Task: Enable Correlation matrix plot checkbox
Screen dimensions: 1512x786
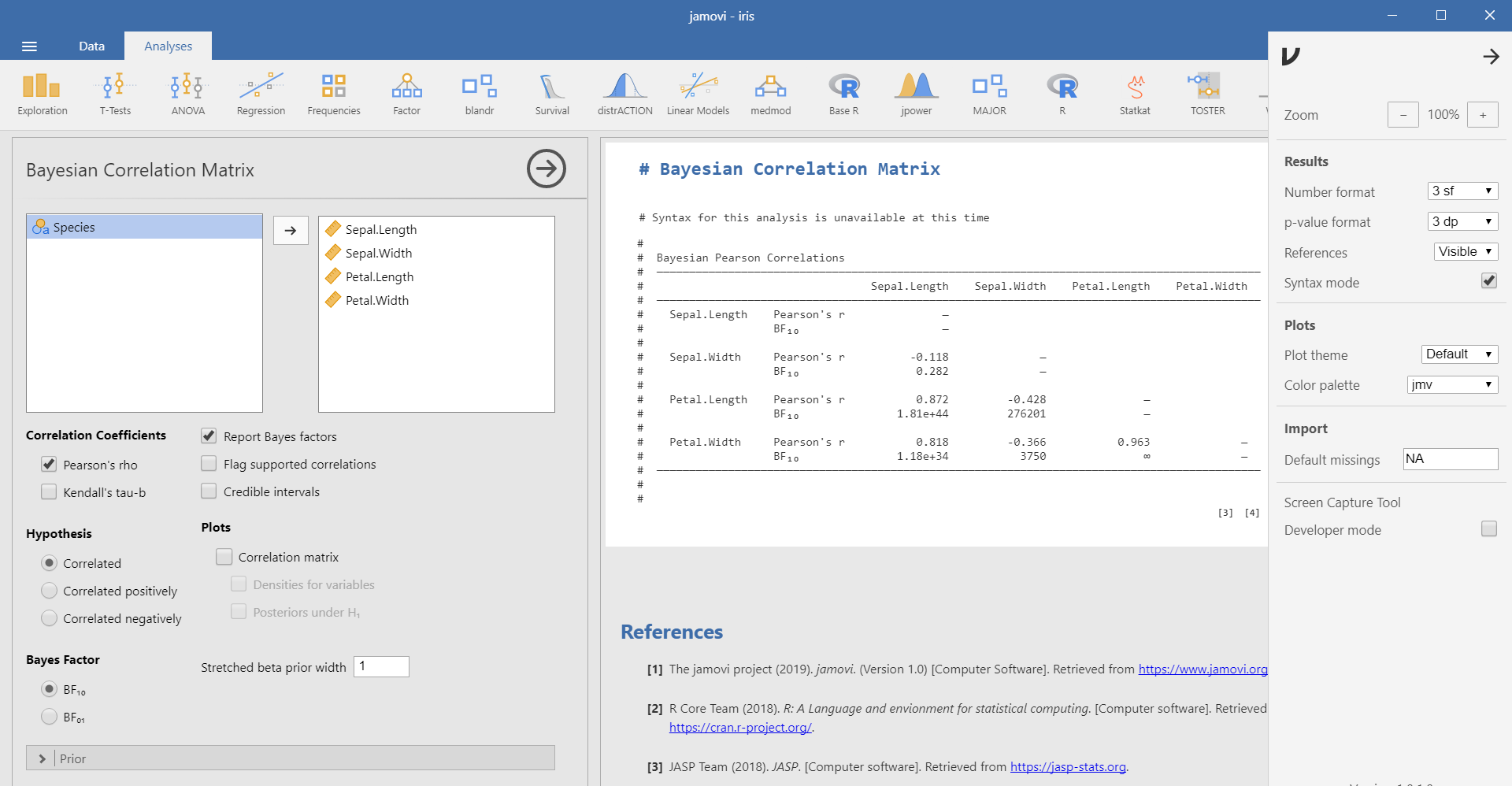Action: click(x=224, y=557)
